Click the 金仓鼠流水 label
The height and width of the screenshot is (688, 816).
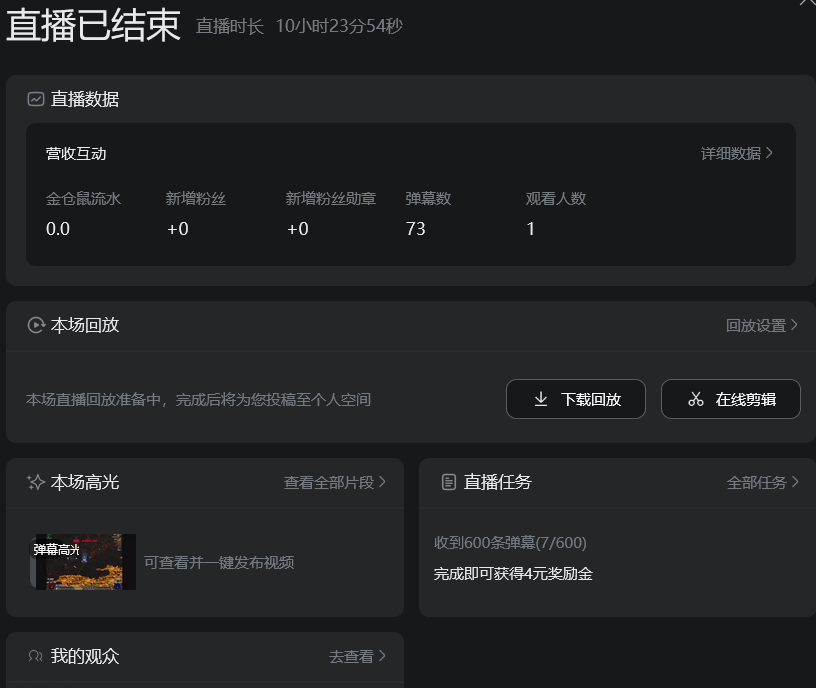tap(83, 198)
